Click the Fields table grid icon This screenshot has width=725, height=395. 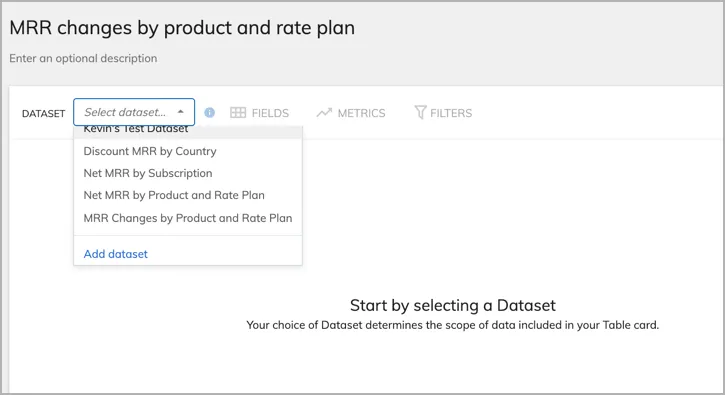[x=238, y=113]
